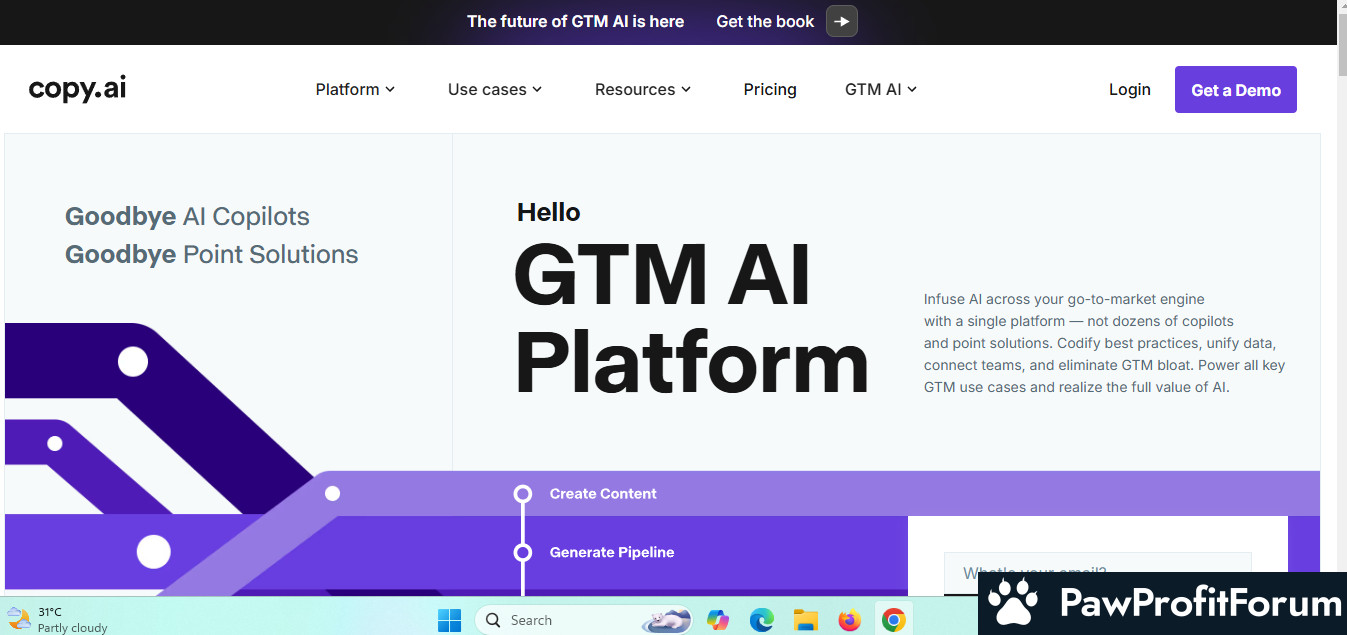Open the Copilot taskbar icon

click(x=718, y=620)
